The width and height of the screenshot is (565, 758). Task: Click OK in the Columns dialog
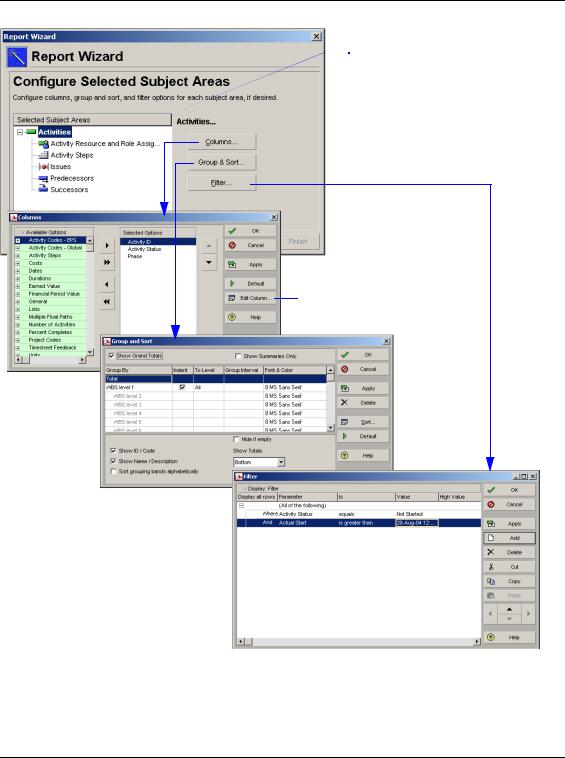pyautogui.click(x=250, y=231)
